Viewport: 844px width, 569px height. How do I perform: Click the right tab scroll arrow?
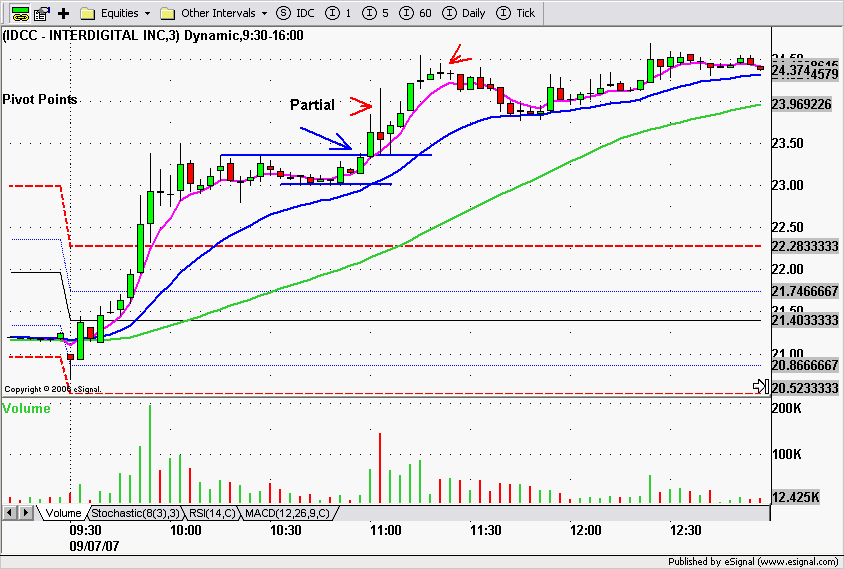tap(25, 512)
